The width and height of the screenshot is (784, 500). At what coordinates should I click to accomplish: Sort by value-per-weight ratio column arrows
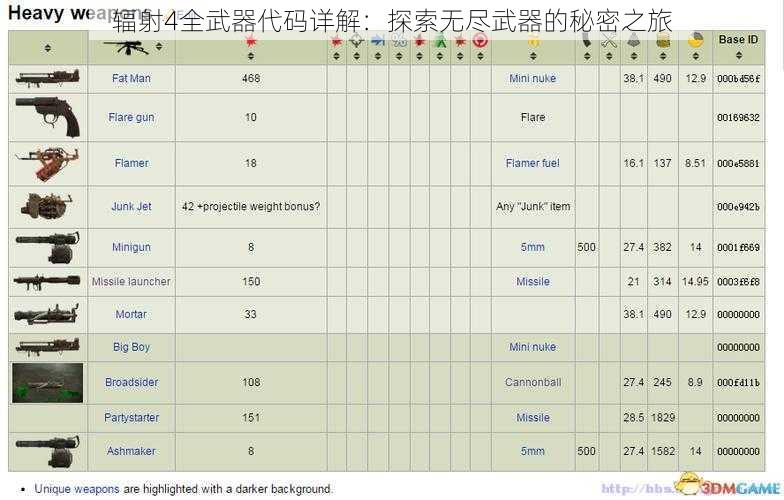click(x=696, y=56)
